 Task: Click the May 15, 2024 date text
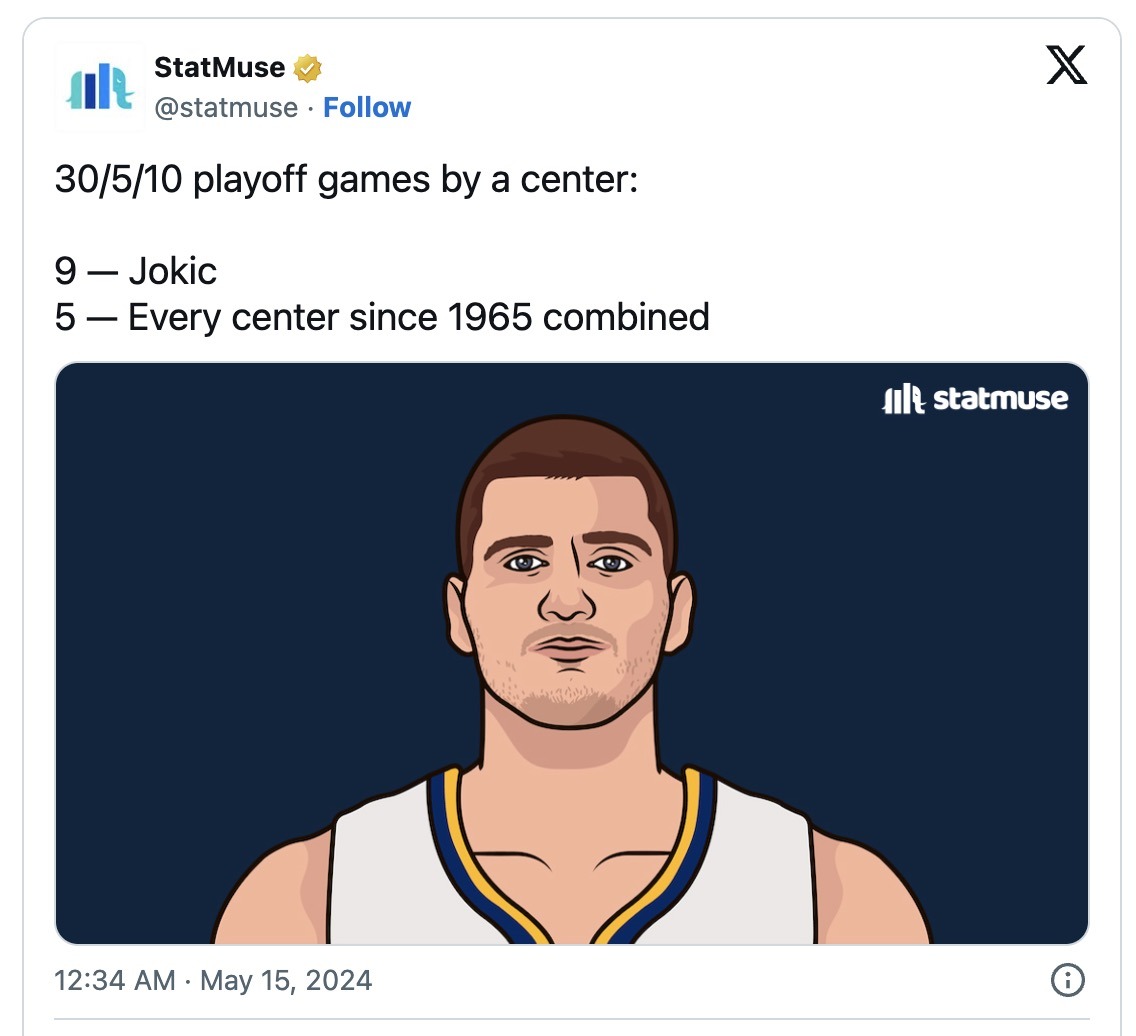click(286, 980)
